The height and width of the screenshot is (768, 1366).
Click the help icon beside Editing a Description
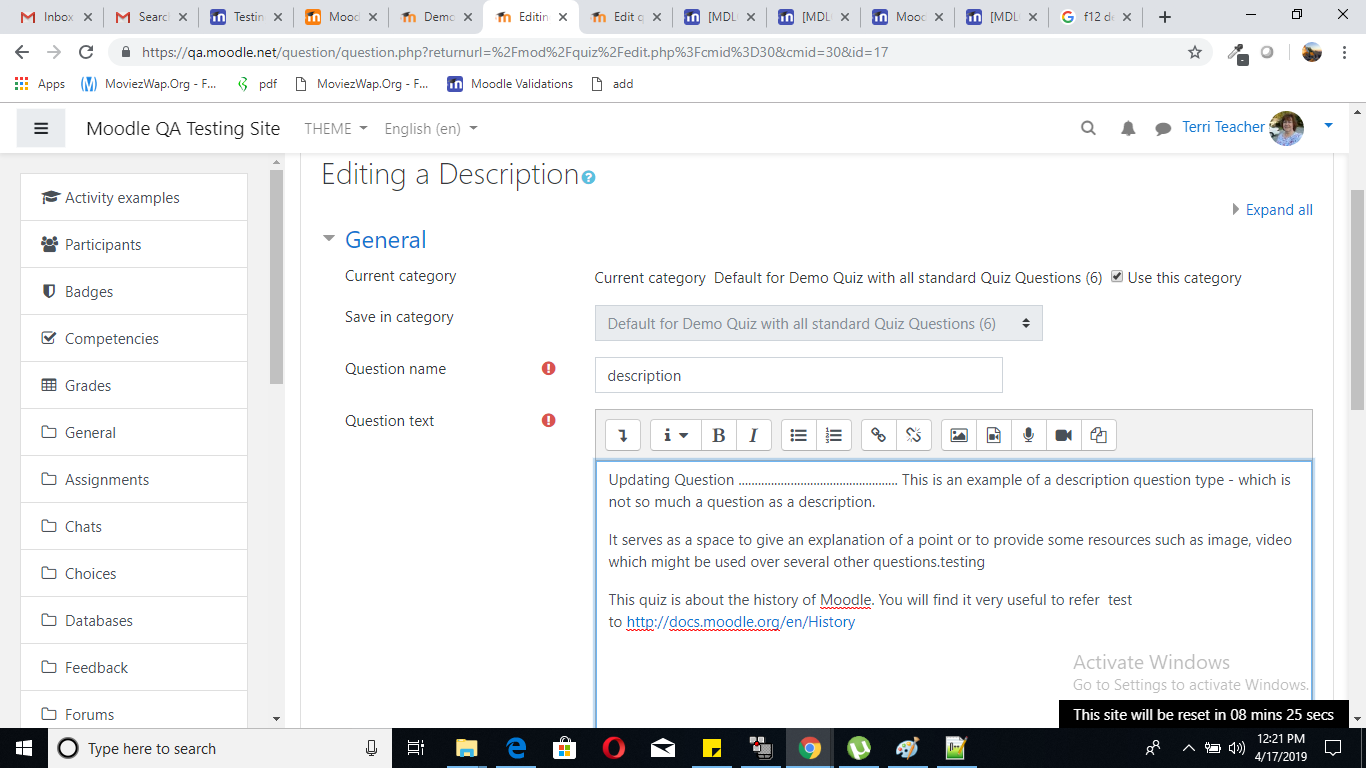click(588, 178)
